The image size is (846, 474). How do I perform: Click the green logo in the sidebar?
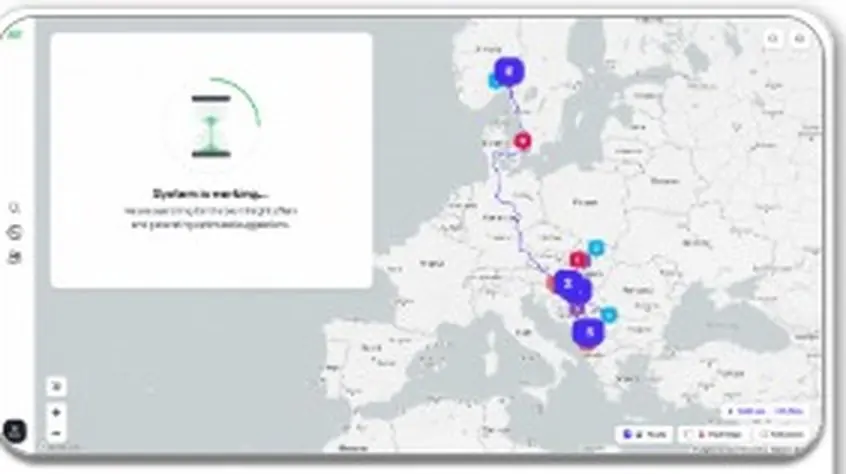pyautogui.click(x=15, y=35)
